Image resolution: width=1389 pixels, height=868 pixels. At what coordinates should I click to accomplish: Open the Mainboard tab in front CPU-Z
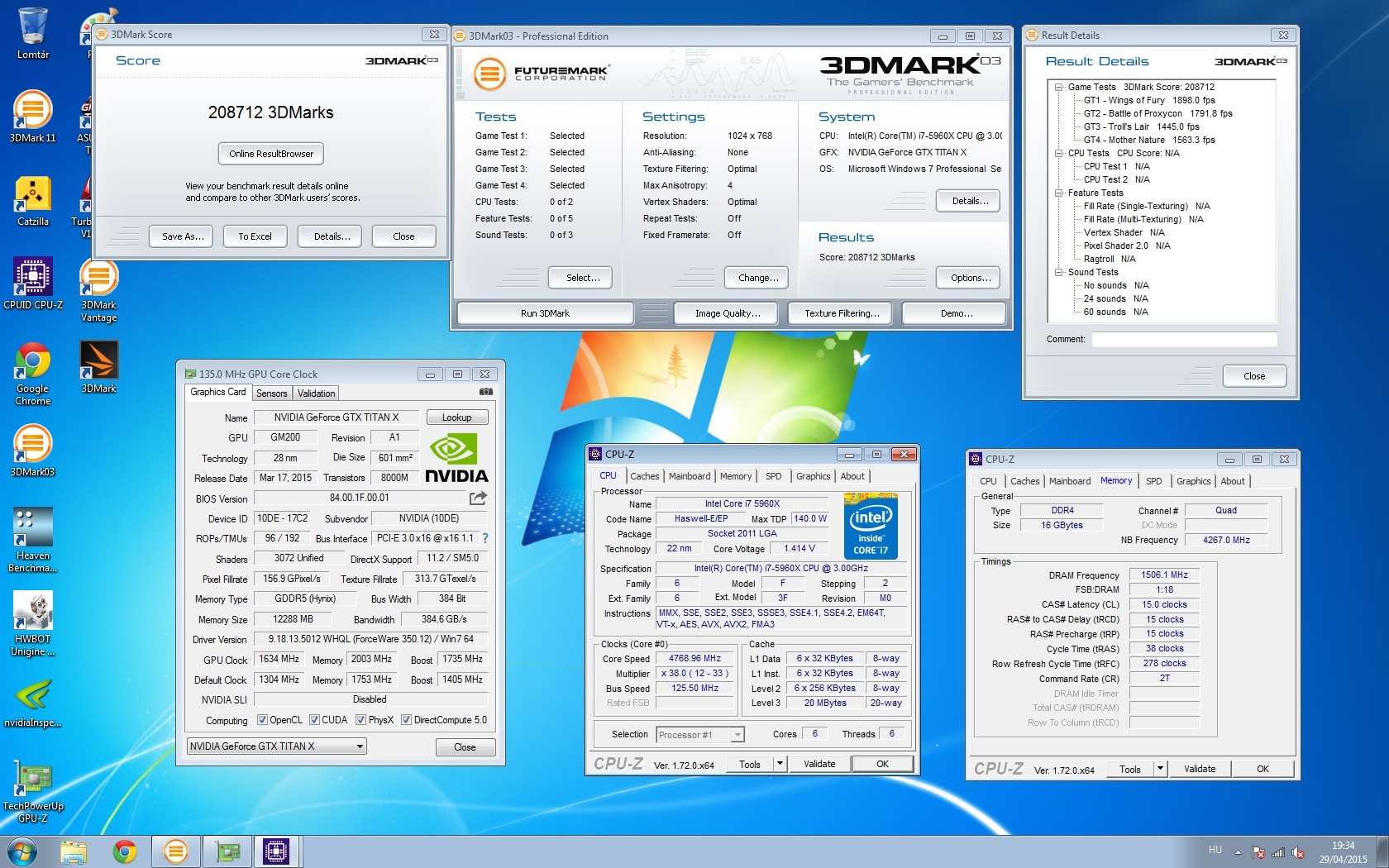(690, 476)
